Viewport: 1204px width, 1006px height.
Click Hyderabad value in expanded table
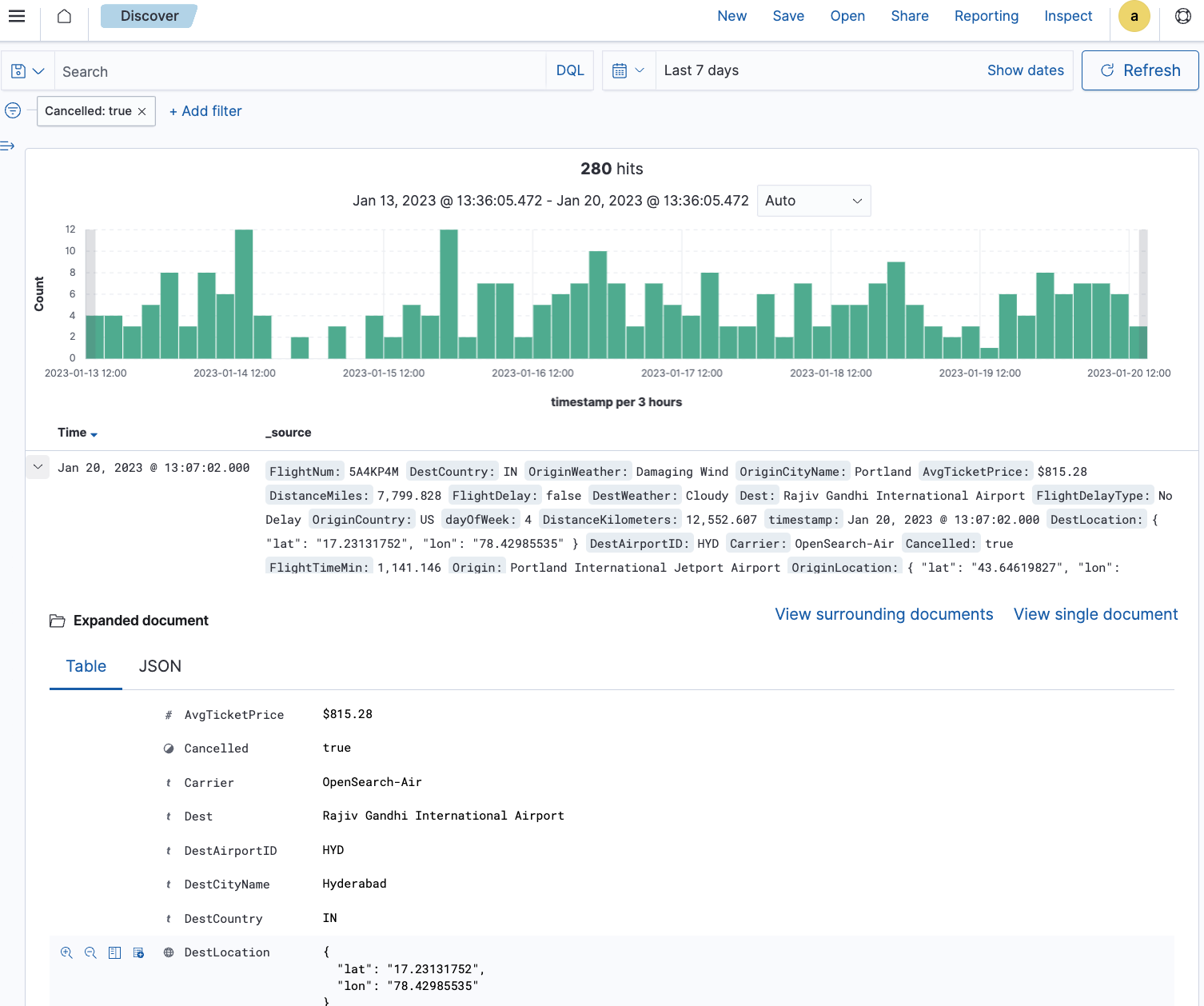tap(354, 884)
